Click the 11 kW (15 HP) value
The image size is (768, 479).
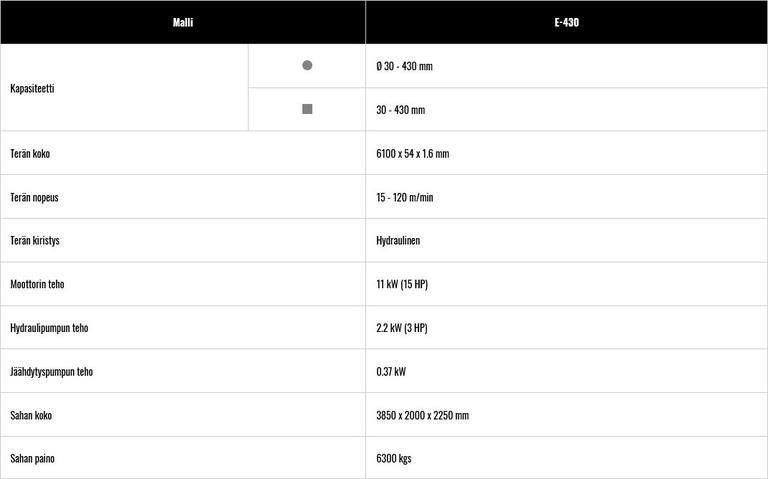pos(402,284)
